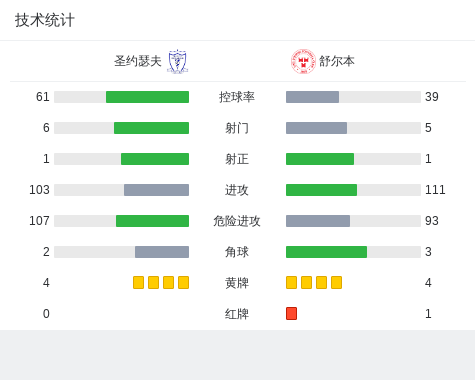Viewport: 475px width, 380px height.
Task: Click 圣约瑟夫's green possession bar at 61
Action: [x=147, y=97]
